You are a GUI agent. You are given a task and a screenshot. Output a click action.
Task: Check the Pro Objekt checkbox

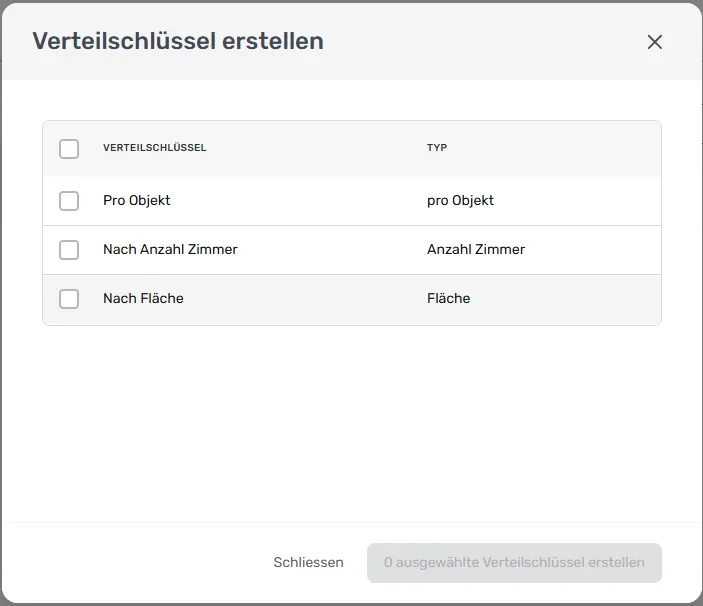point(69,201)
